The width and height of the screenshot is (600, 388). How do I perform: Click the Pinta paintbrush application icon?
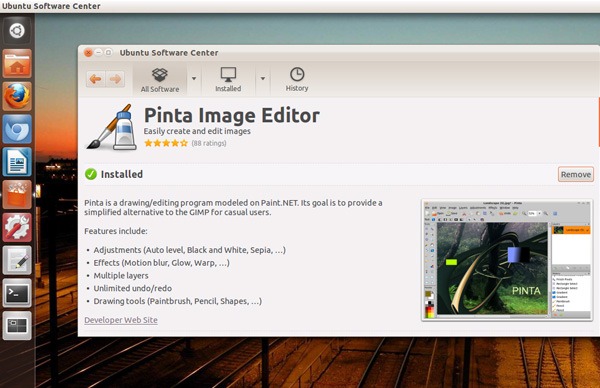pyautogui.click(x=112, y=127)
